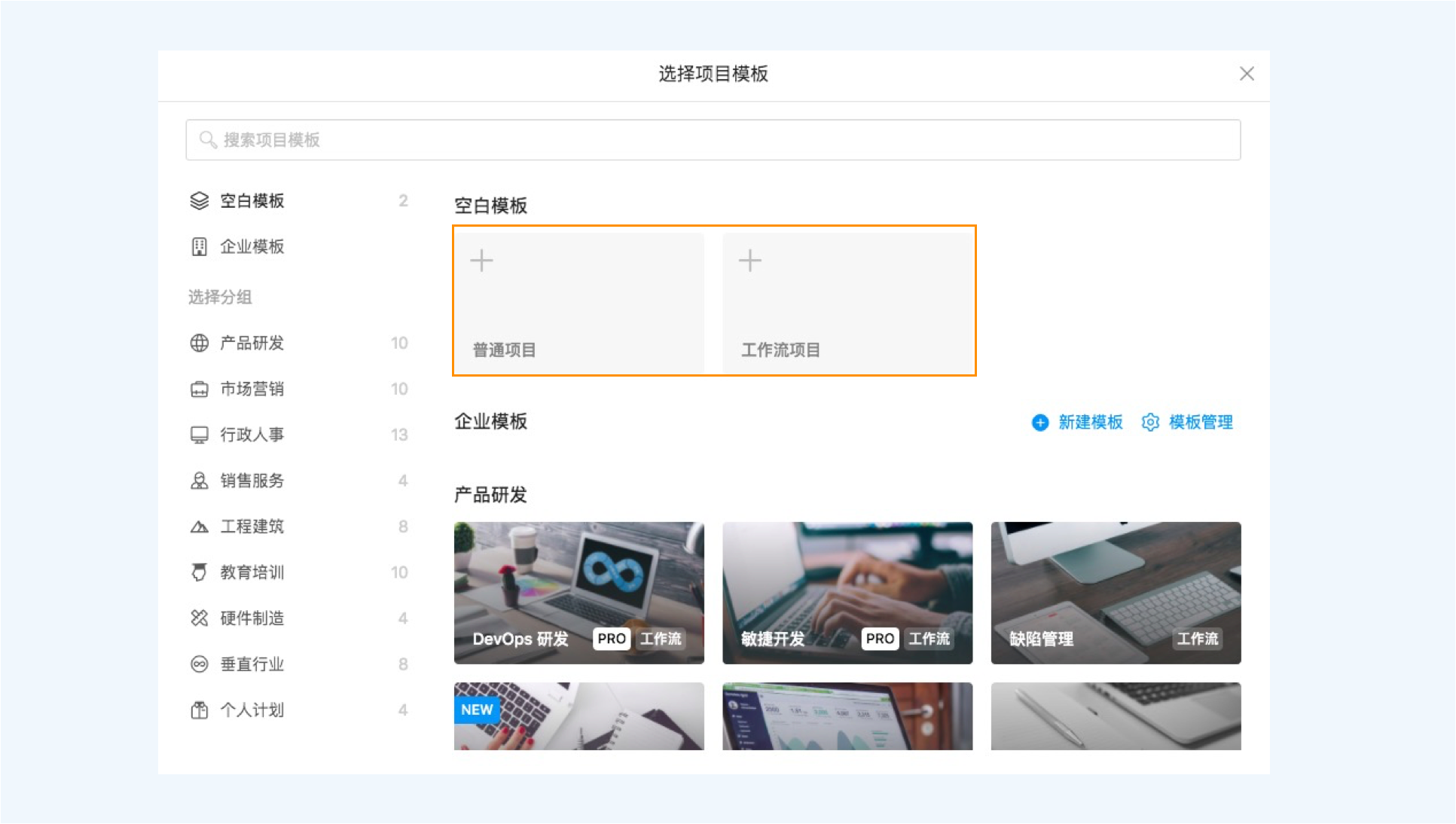Open the 缺陷管理 template card
The image size is (1456, 824).
click(x=1116, y=593)
